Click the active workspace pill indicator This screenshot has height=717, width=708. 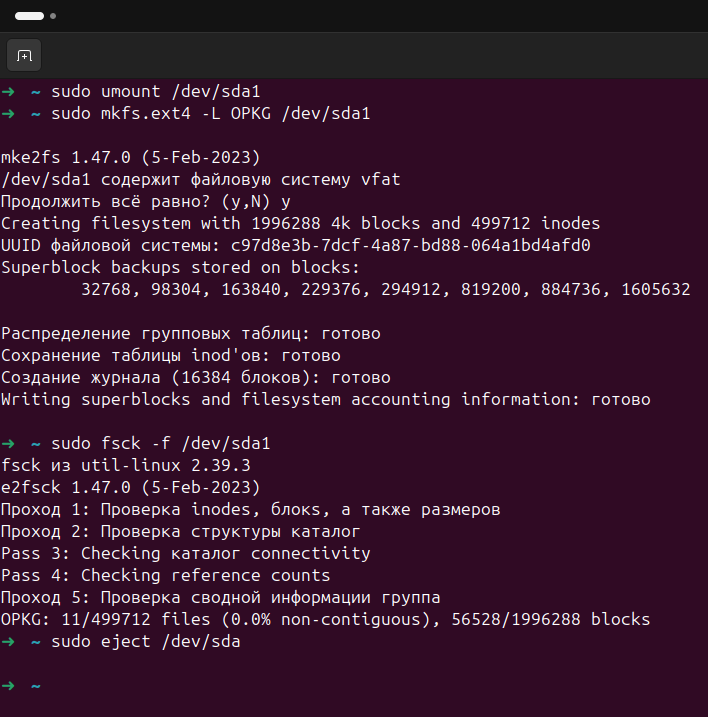coord(29,16)
